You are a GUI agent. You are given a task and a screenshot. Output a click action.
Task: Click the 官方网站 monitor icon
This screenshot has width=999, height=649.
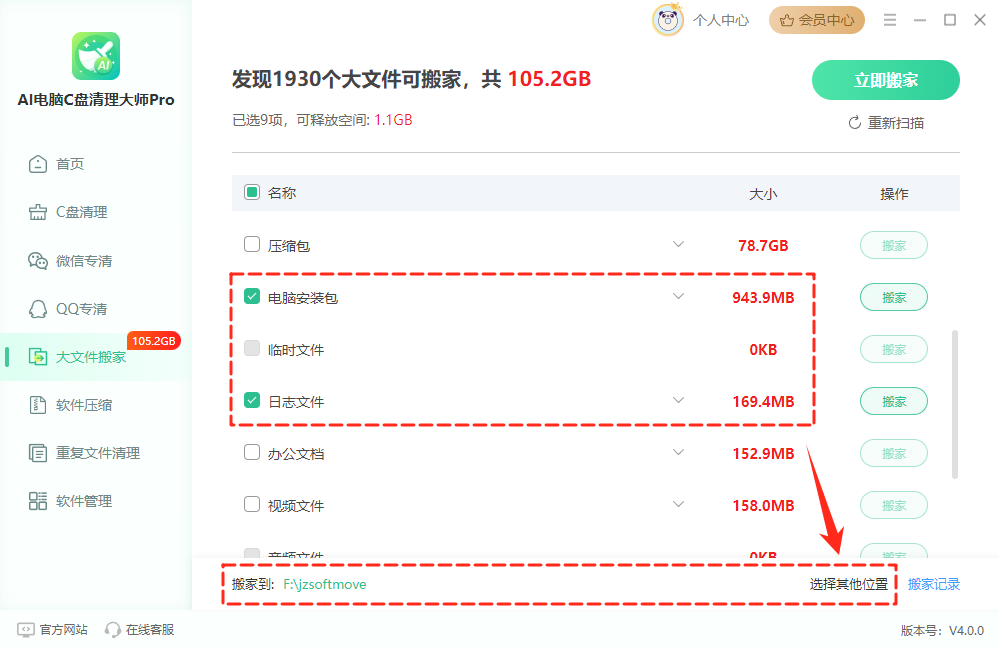pos(25,630)
